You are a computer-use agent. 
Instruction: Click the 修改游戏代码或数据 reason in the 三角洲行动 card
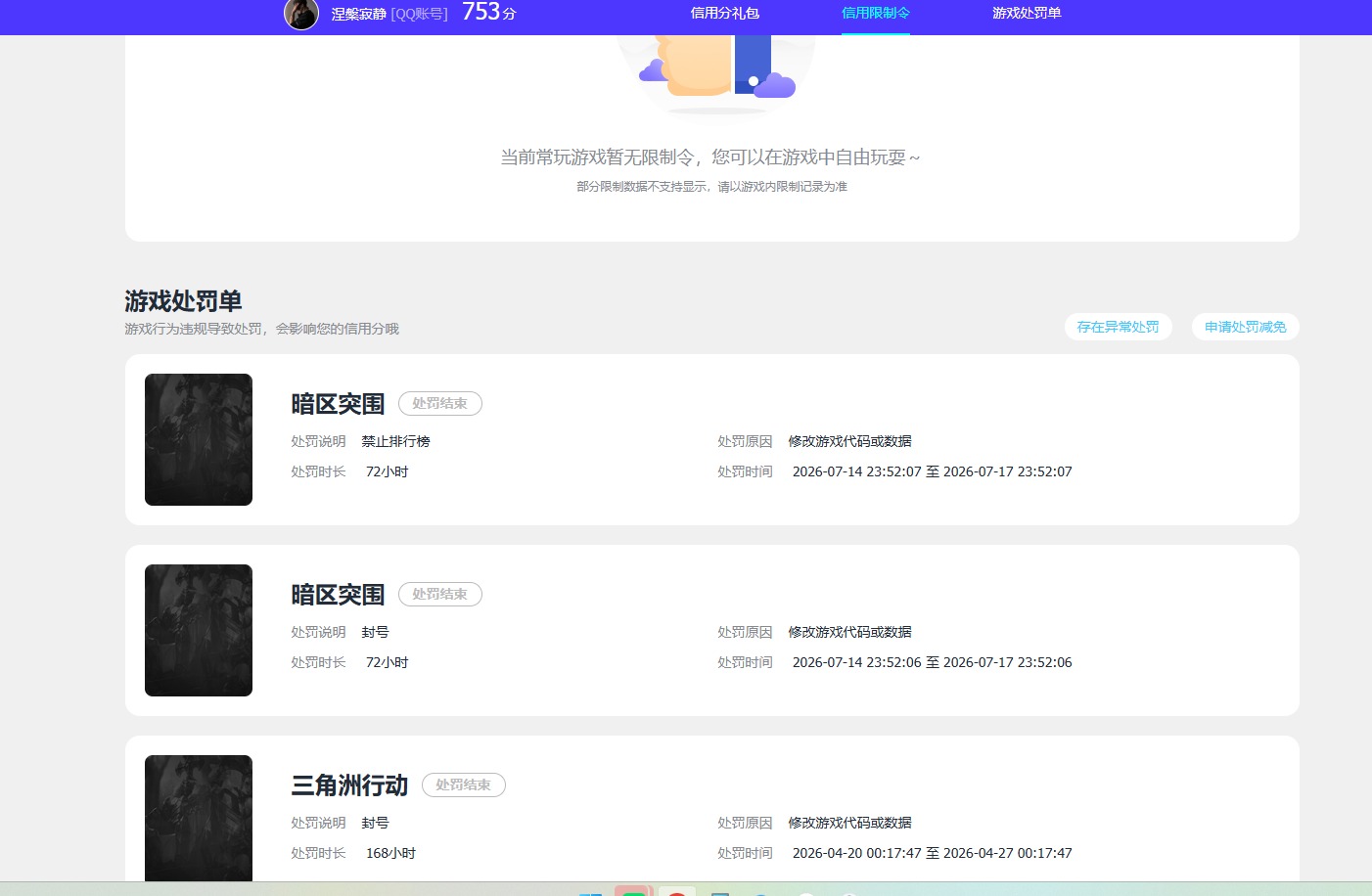[850, 823]
